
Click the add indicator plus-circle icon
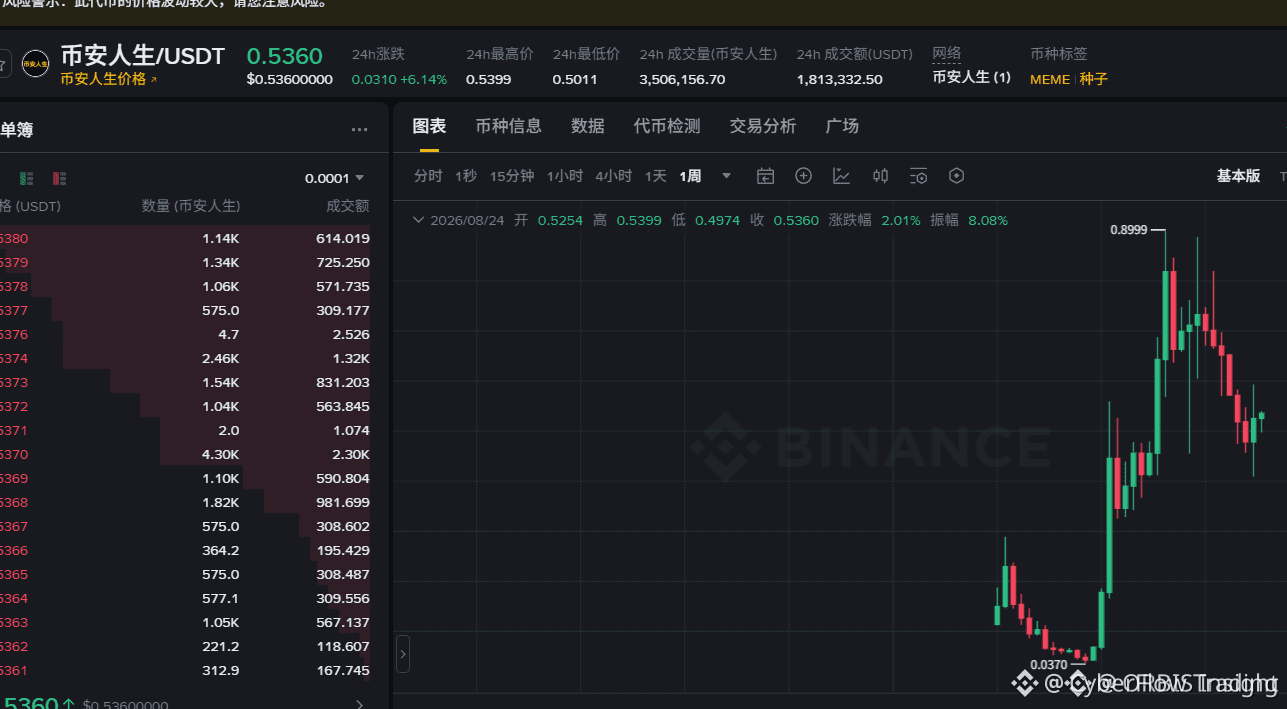click(x=803, y=176)
